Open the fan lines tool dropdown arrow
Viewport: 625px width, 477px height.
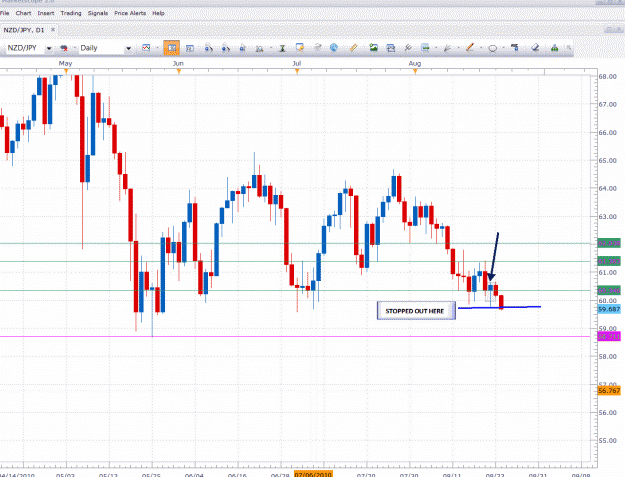tap(458, 48)
